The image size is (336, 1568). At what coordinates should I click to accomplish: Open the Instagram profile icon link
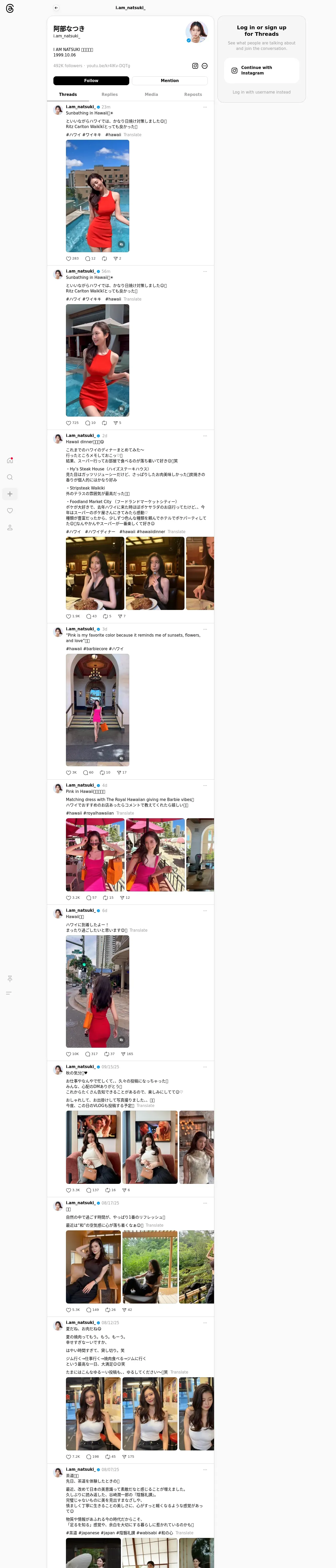[x=195, y=66]
